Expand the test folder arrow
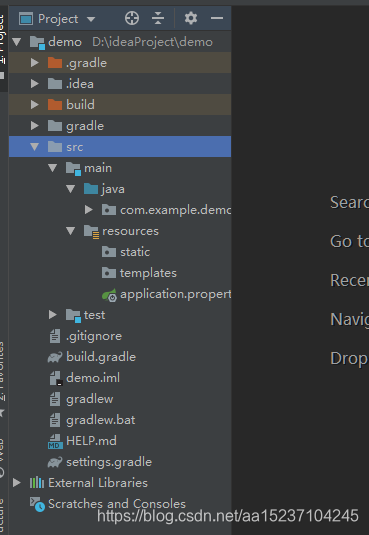 click(53, 315)
